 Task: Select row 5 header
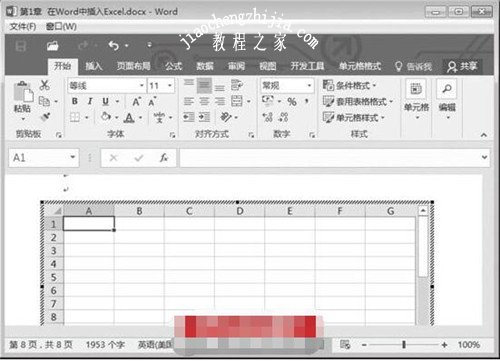53,277
